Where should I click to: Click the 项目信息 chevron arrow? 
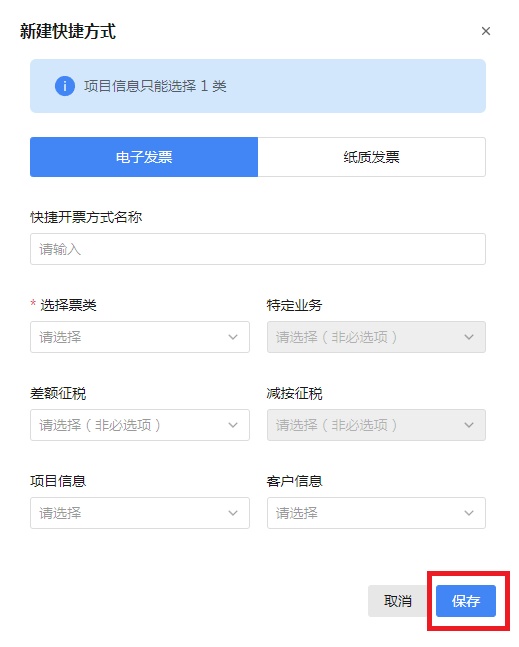[x=233, y=513]
